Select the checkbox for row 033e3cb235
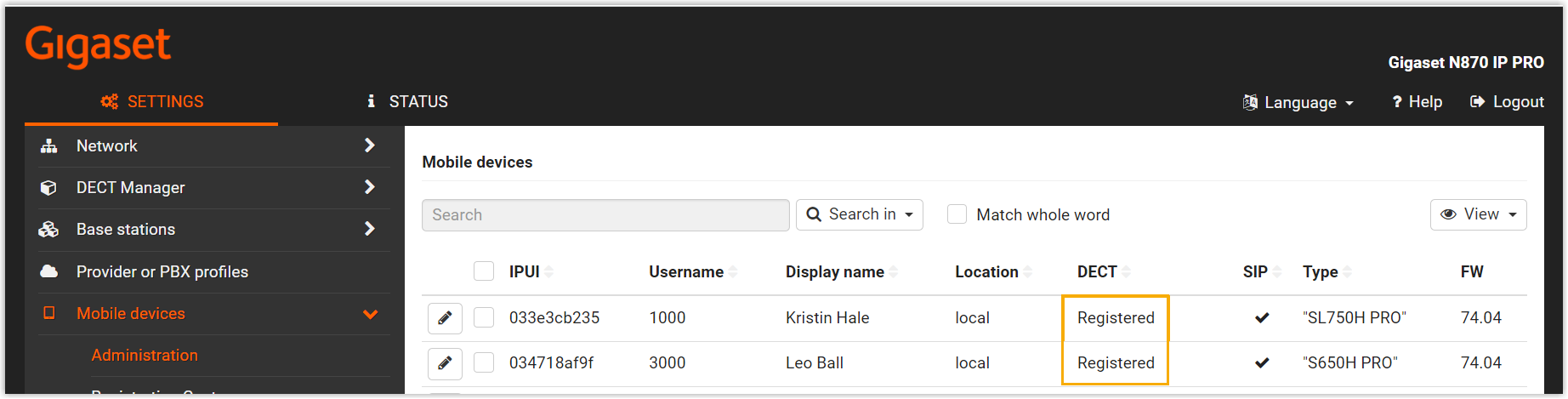The height and width of the screenshot is (399, 1568). (484, 318)
